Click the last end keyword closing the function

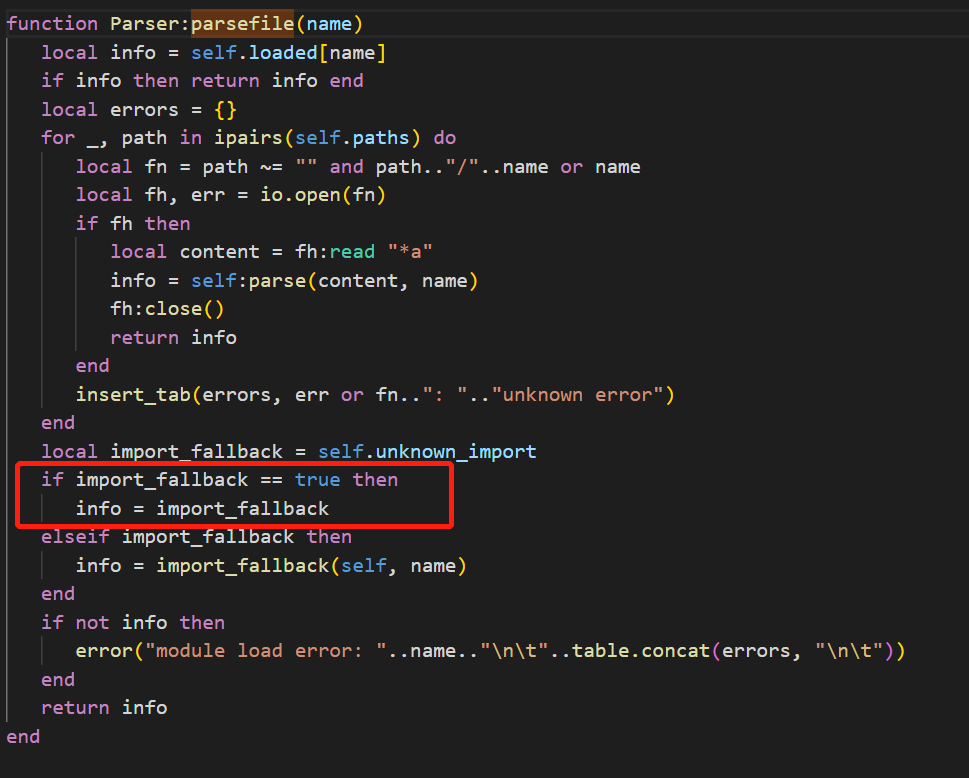[x=22, y=736]
